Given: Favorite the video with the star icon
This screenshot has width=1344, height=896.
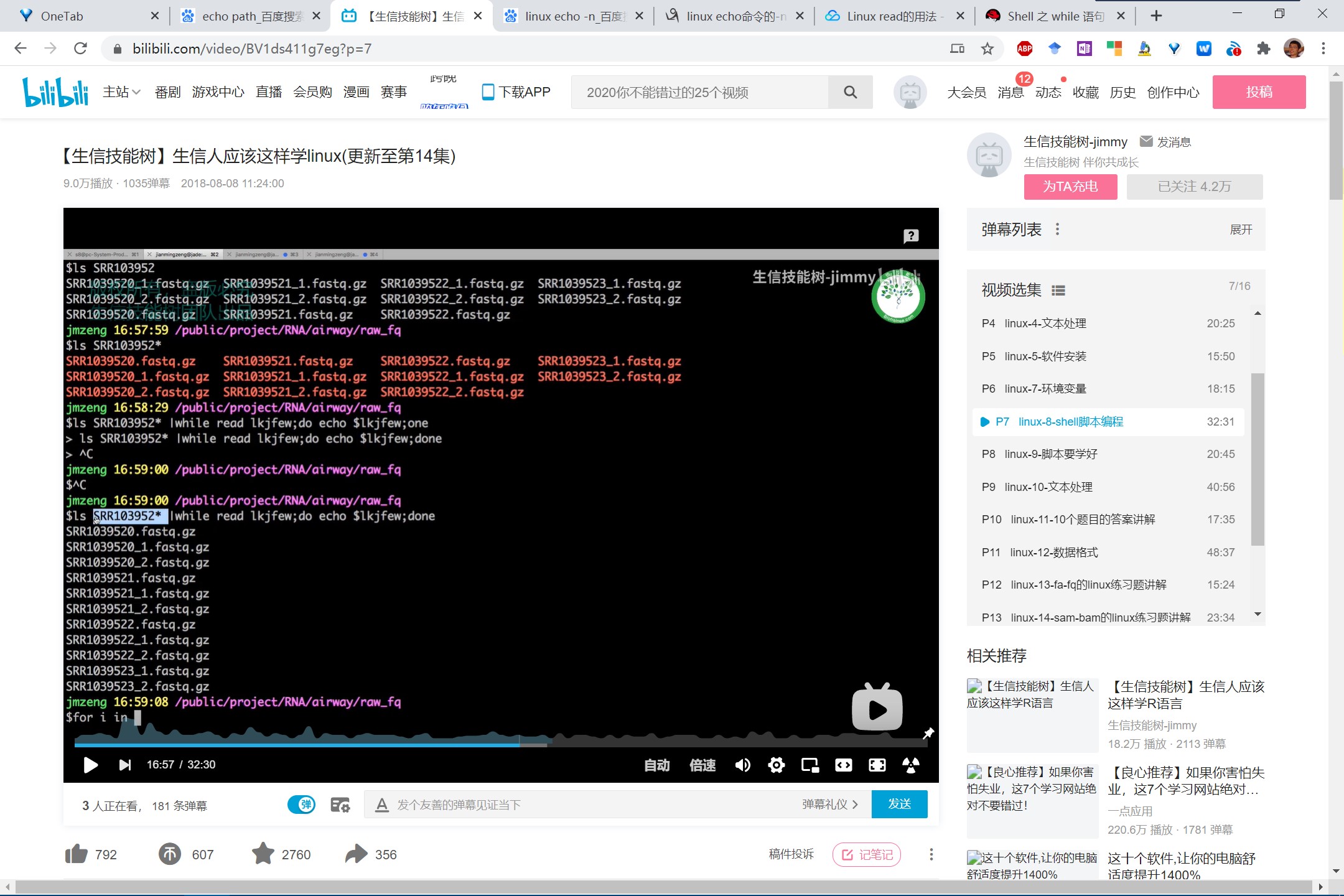Looking at the screenshot, I should pos(263,854).
